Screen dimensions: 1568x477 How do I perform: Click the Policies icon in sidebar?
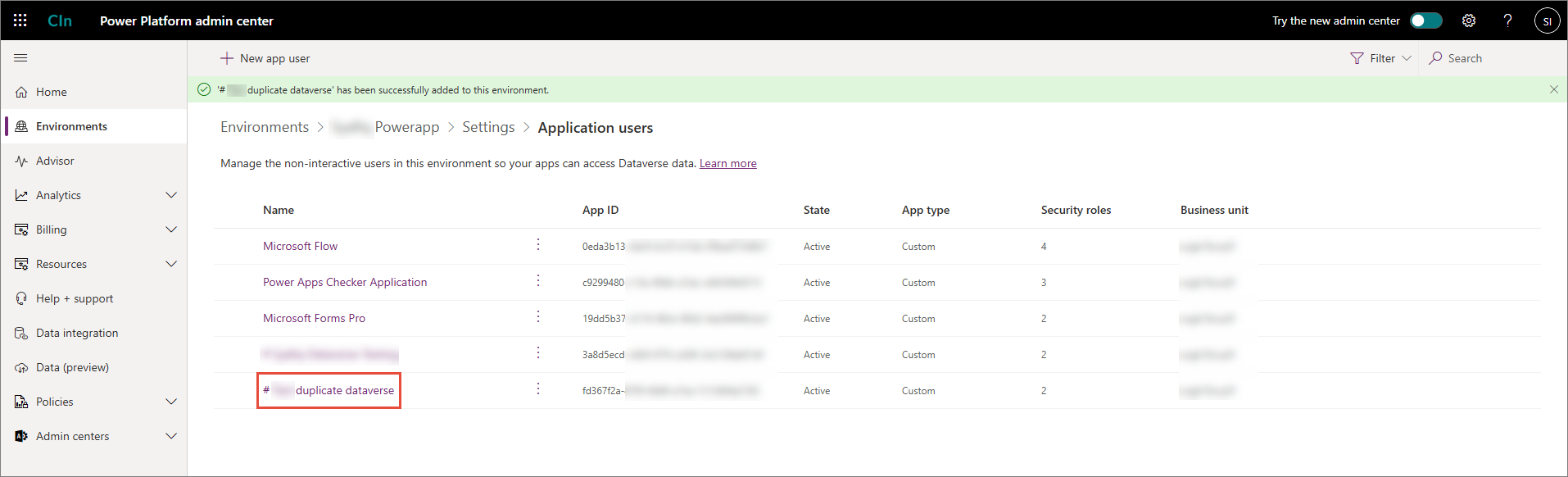21,402
